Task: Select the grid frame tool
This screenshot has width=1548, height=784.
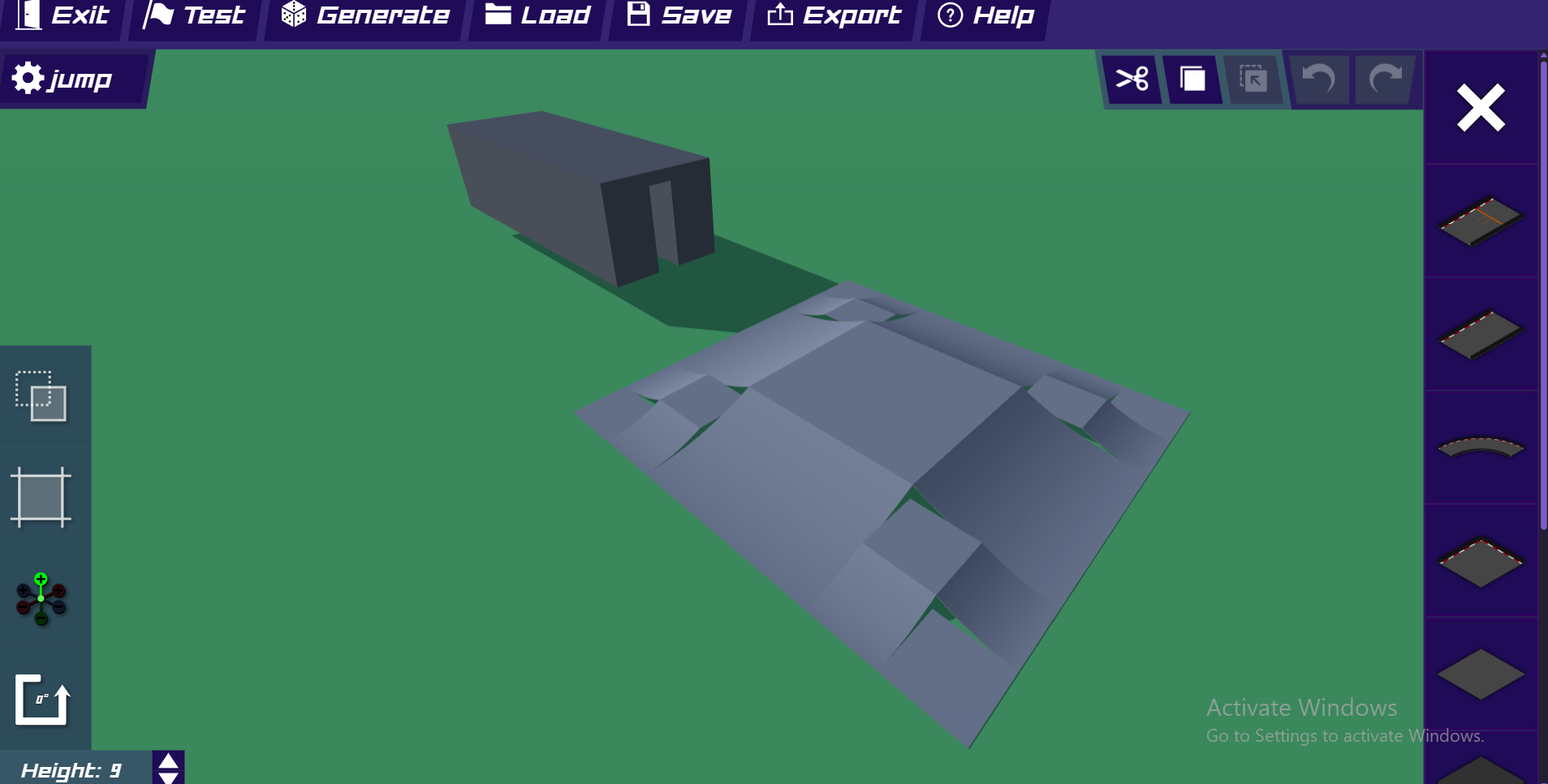Action: [x=41, y=497]
